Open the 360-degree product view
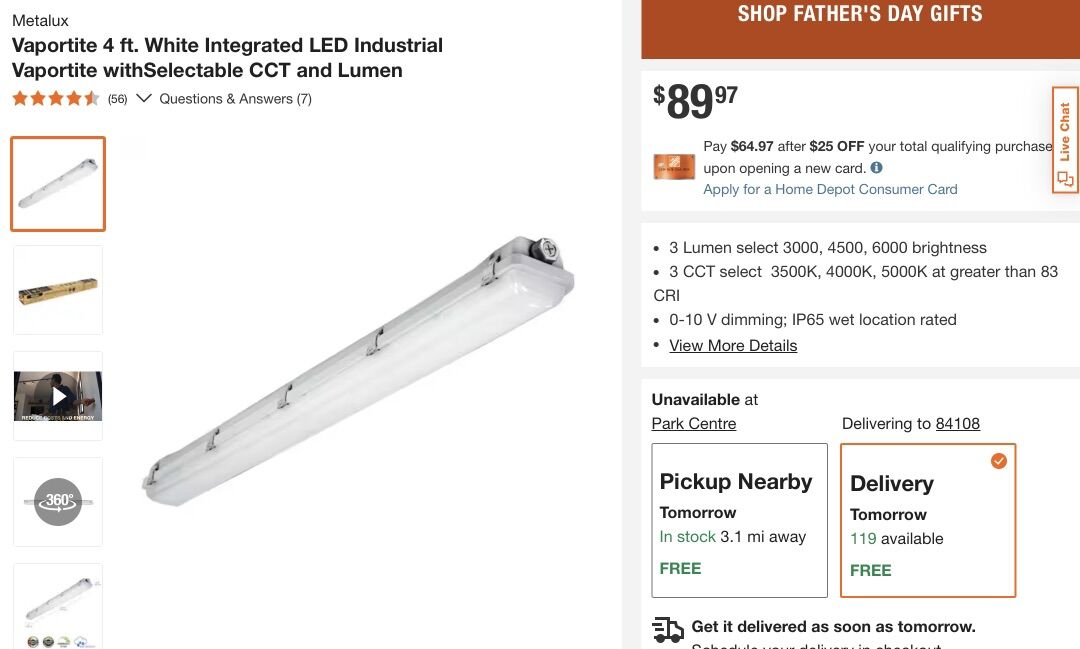This screenshot has height=649, width=1080. pos(57,502)
